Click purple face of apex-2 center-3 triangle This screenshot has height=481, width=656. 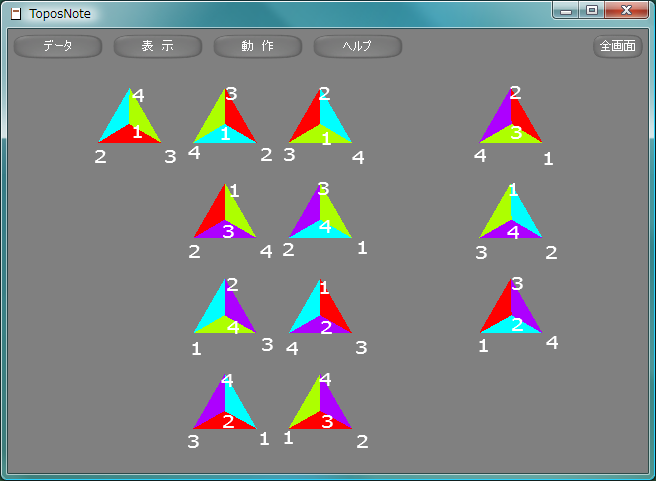tap(500, 119)
